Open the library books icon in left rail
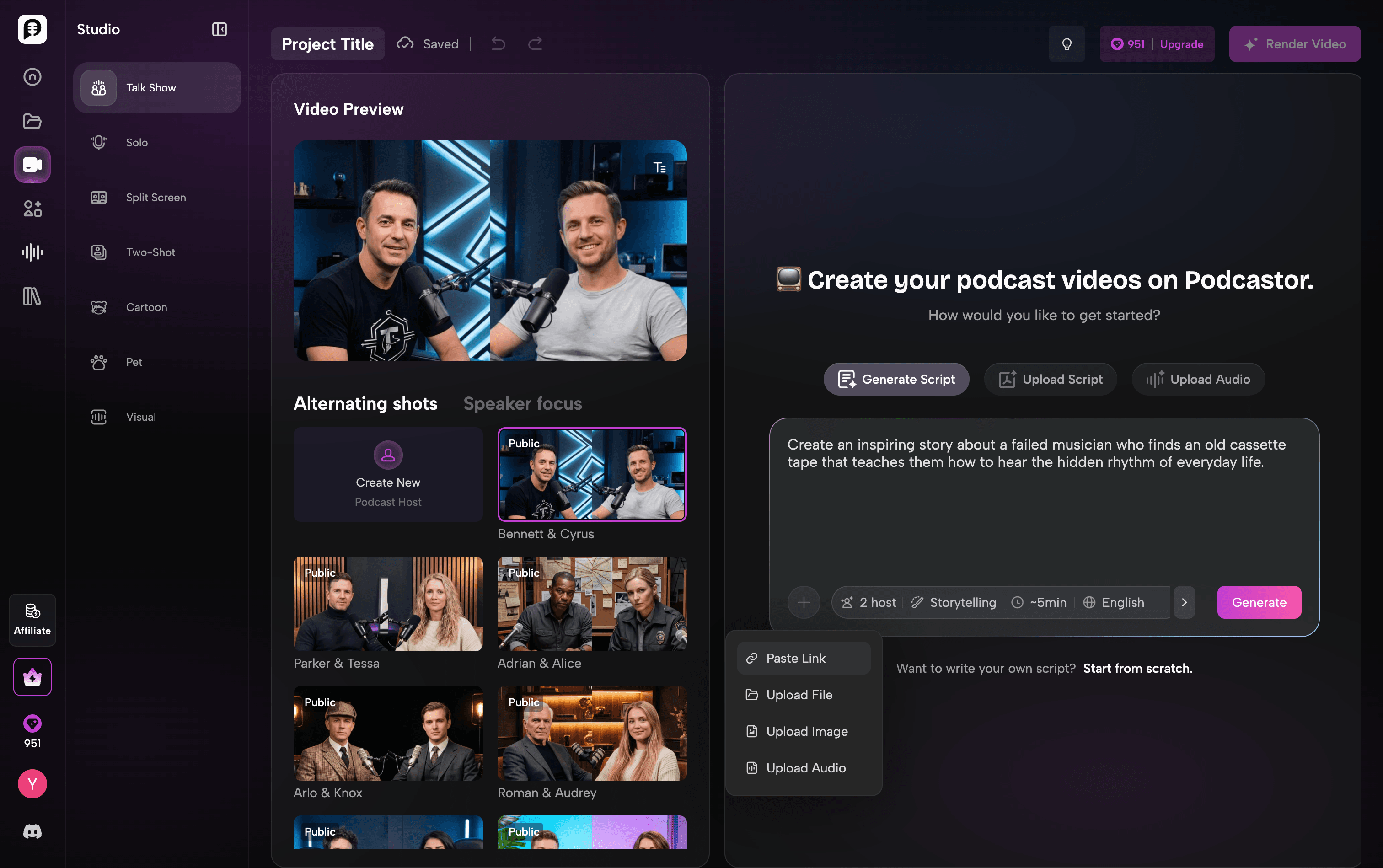The image size is (1383, 868). (x=32, y=296)
